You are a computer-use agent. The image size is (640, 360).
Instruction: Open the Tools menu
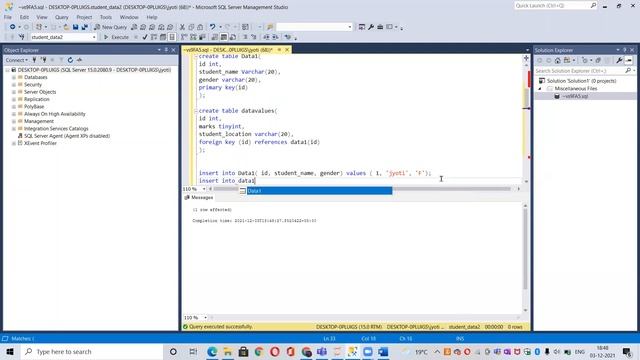106,17
